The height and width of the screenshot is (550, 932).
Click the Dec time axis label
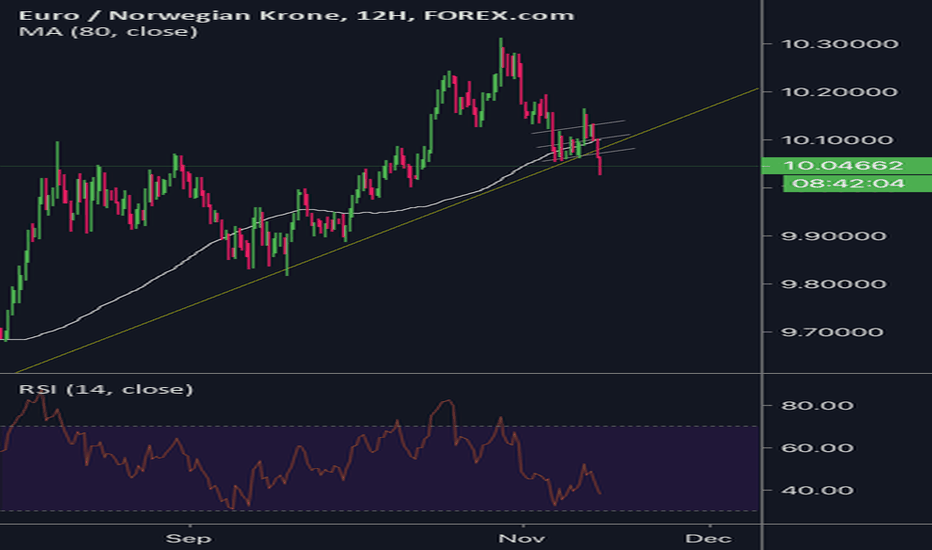coord(709,539)
